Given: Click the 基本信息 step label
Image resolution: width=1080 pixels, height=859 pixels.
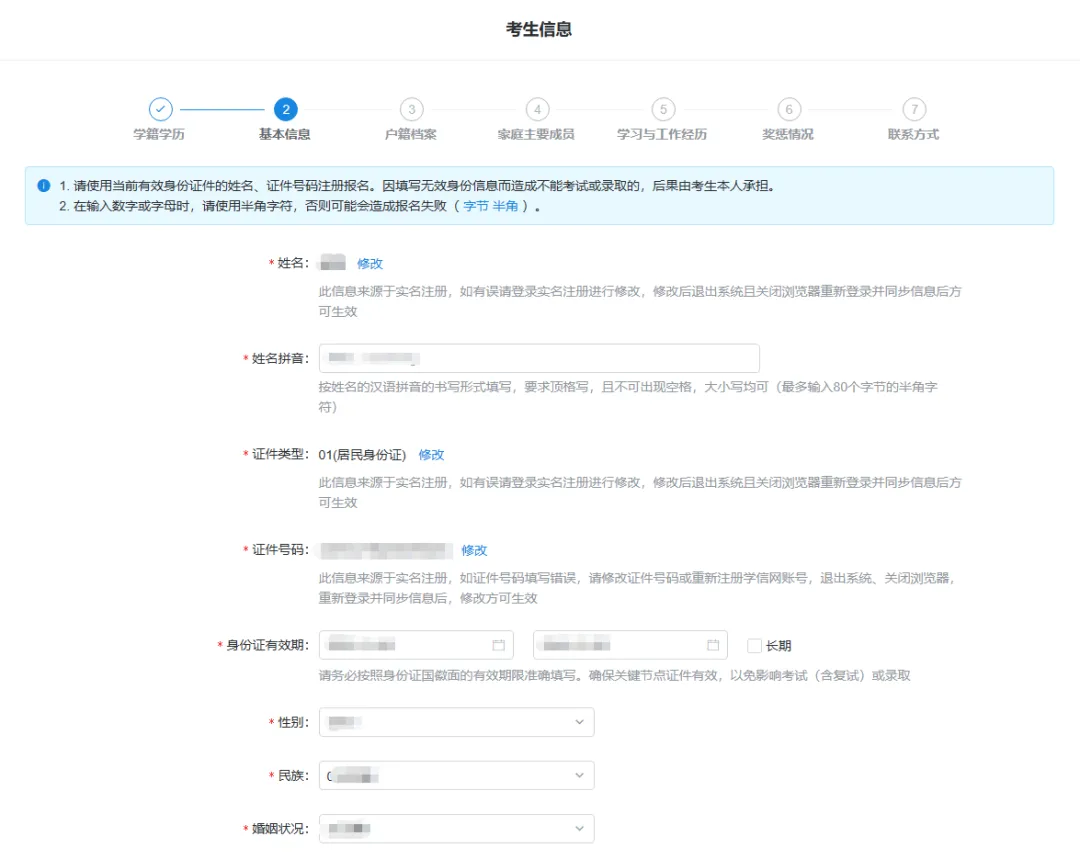Looking at the screenshot, I should (284, 134).
